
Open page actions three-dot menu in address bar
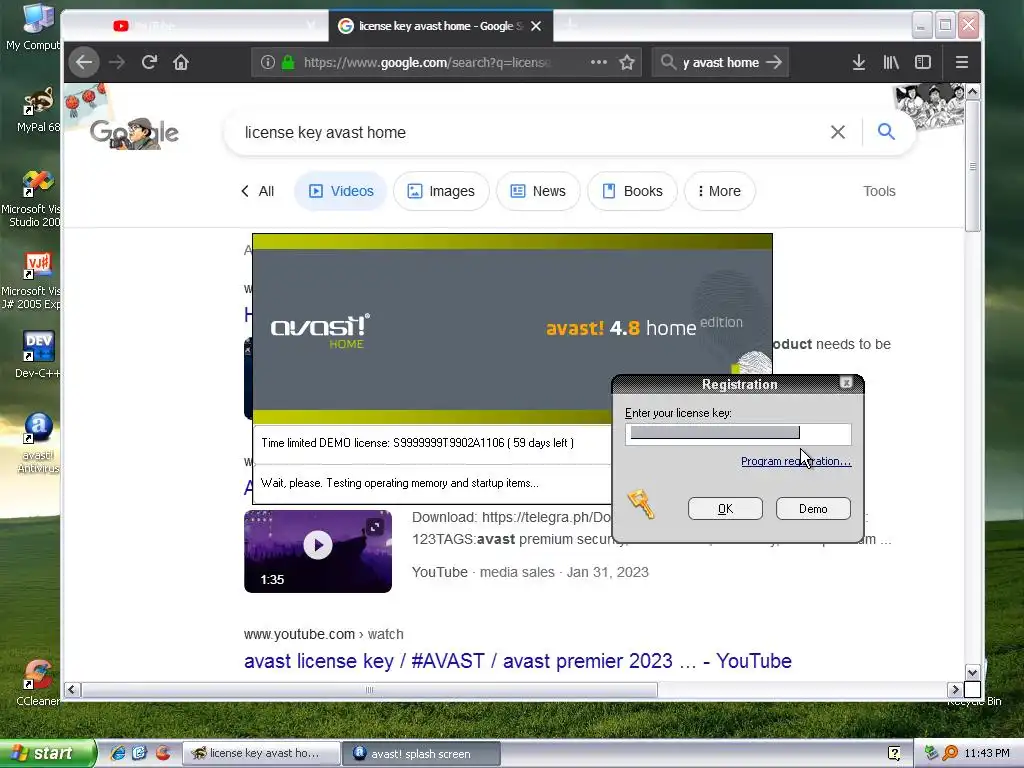(598, 63)
